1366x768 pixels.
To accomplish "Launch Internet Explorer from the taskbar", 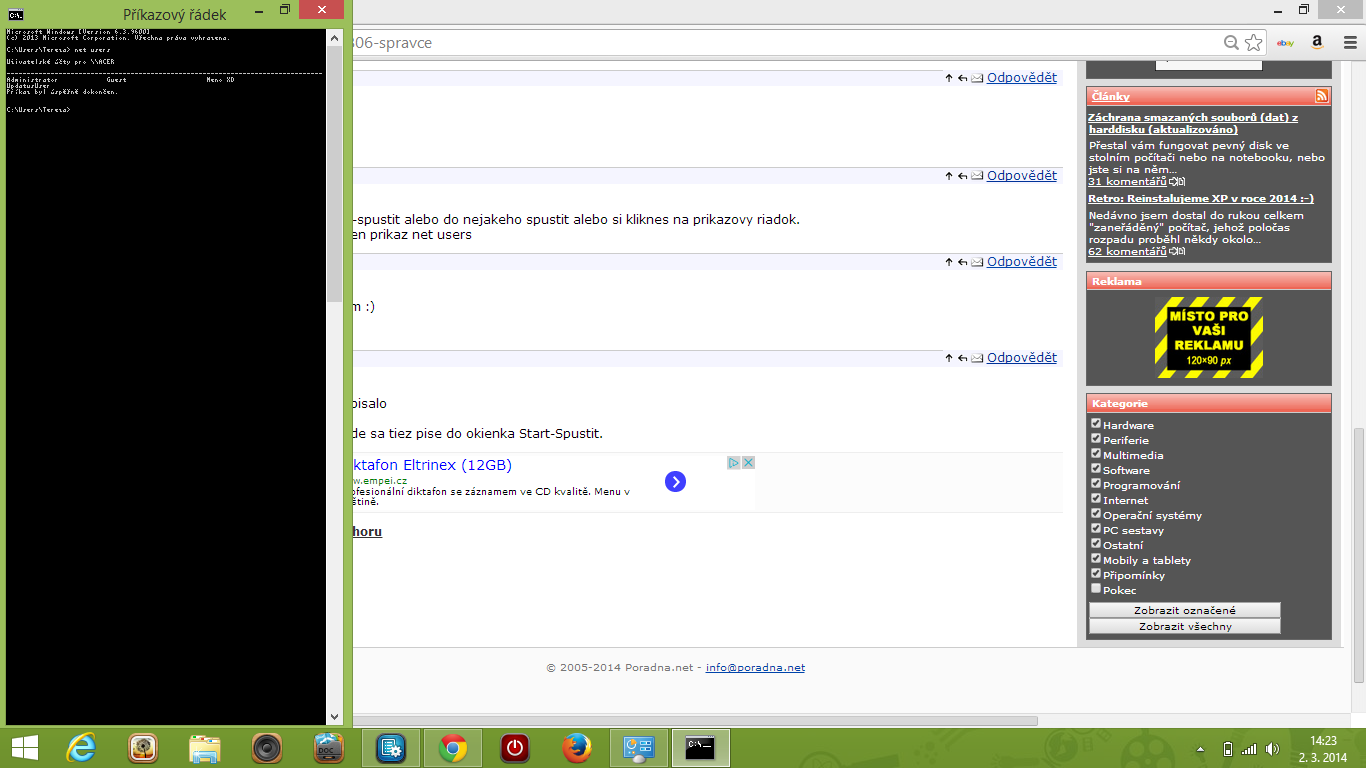I will [81, 748].
